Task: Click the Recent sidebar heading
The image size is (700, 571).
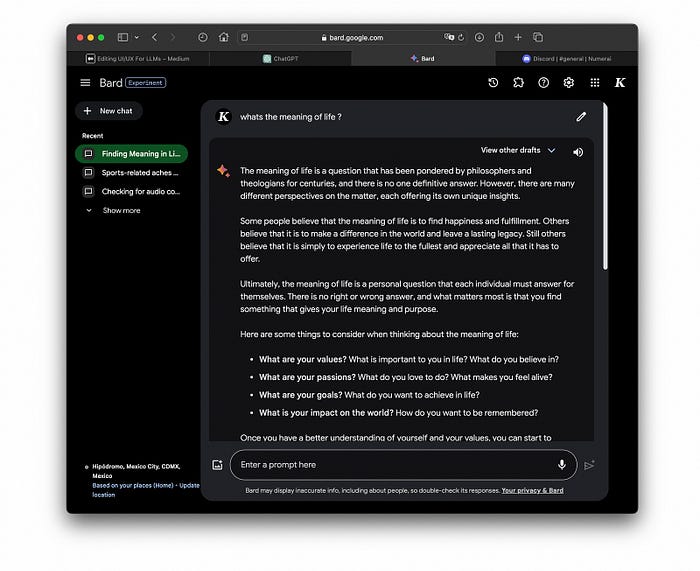Action: (x=92, y=136)
